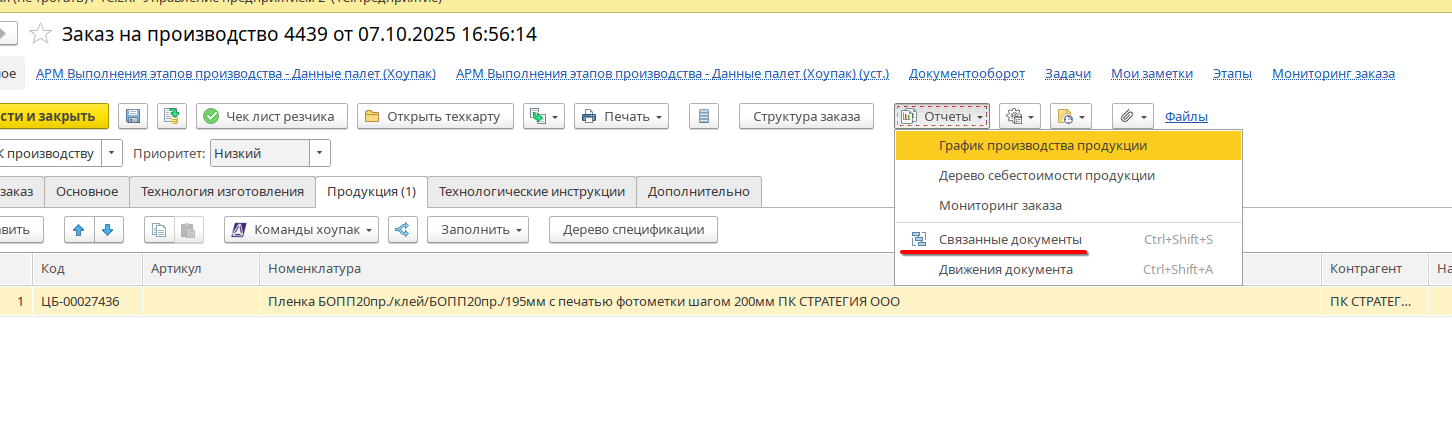Expand the Заполнить dropdown

482,230
